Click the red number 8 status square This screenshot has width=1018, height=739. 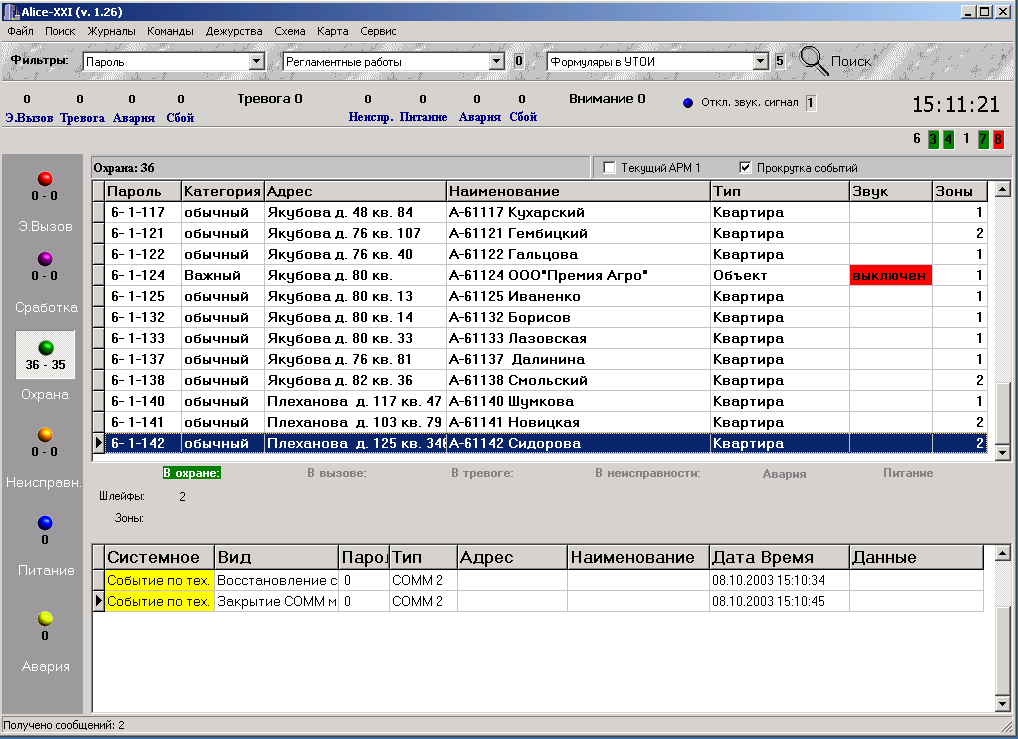(x=998, y=139)
